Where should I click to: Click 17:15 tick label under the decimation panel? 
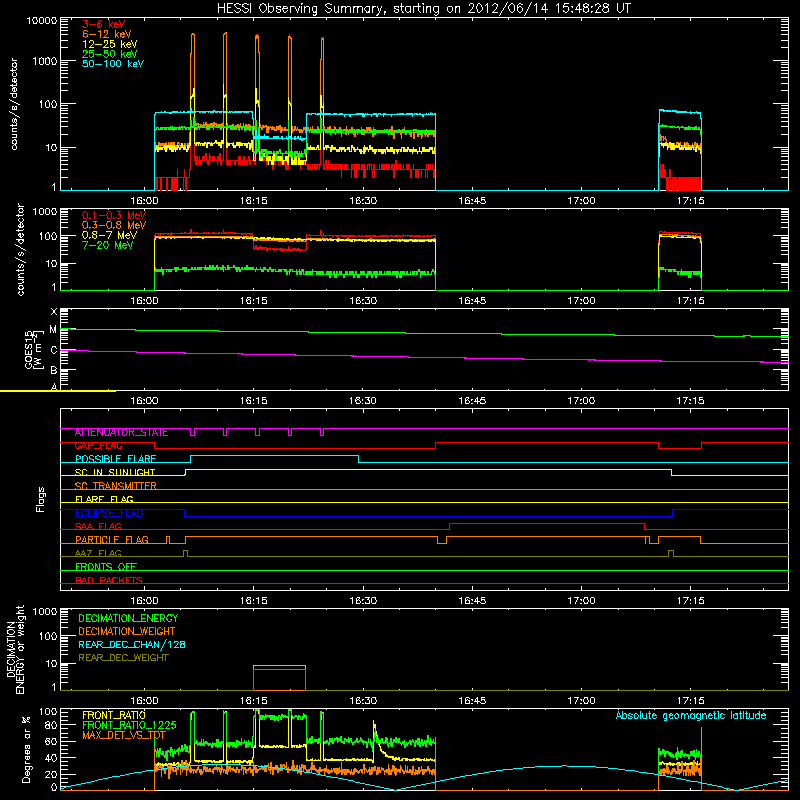point(690,701)
